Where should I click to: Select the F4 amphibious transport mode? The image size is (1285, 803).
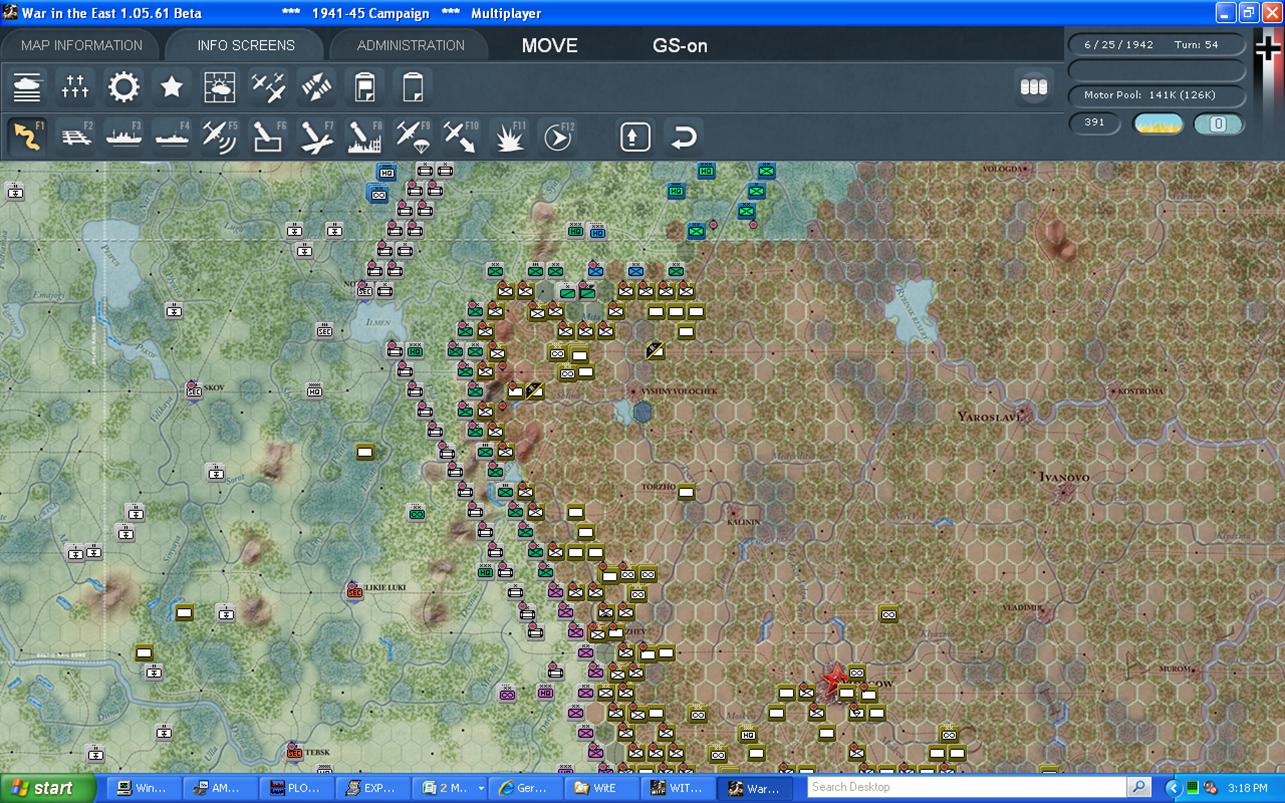point(171,136)
